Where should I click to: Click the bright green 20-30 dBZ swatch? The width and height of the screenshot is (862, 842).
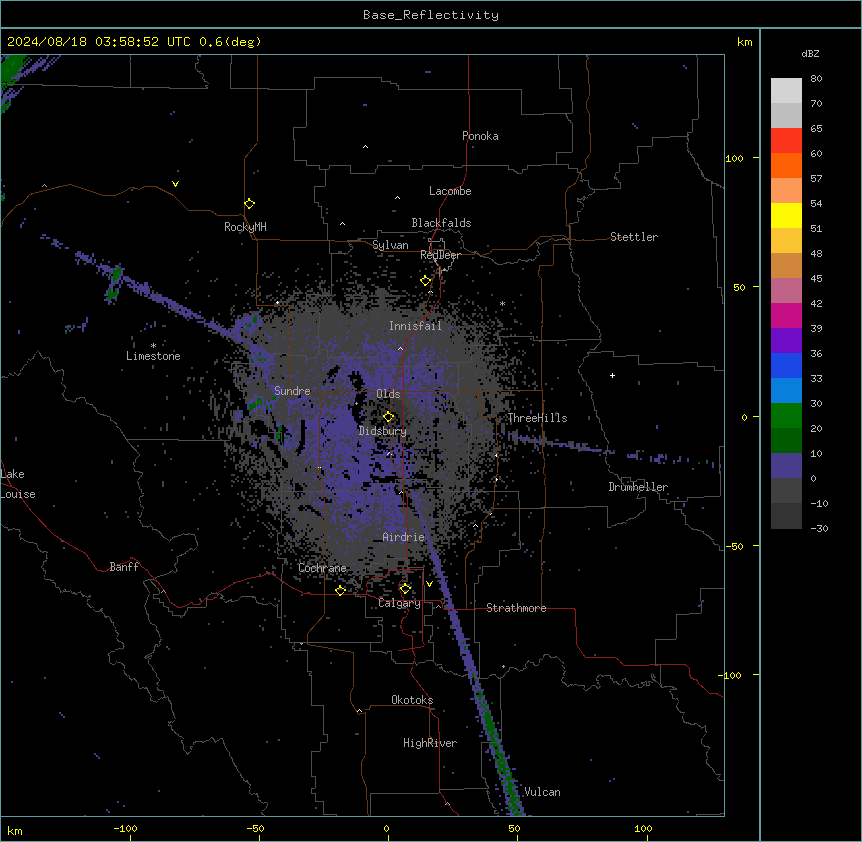tap(786, 416)
